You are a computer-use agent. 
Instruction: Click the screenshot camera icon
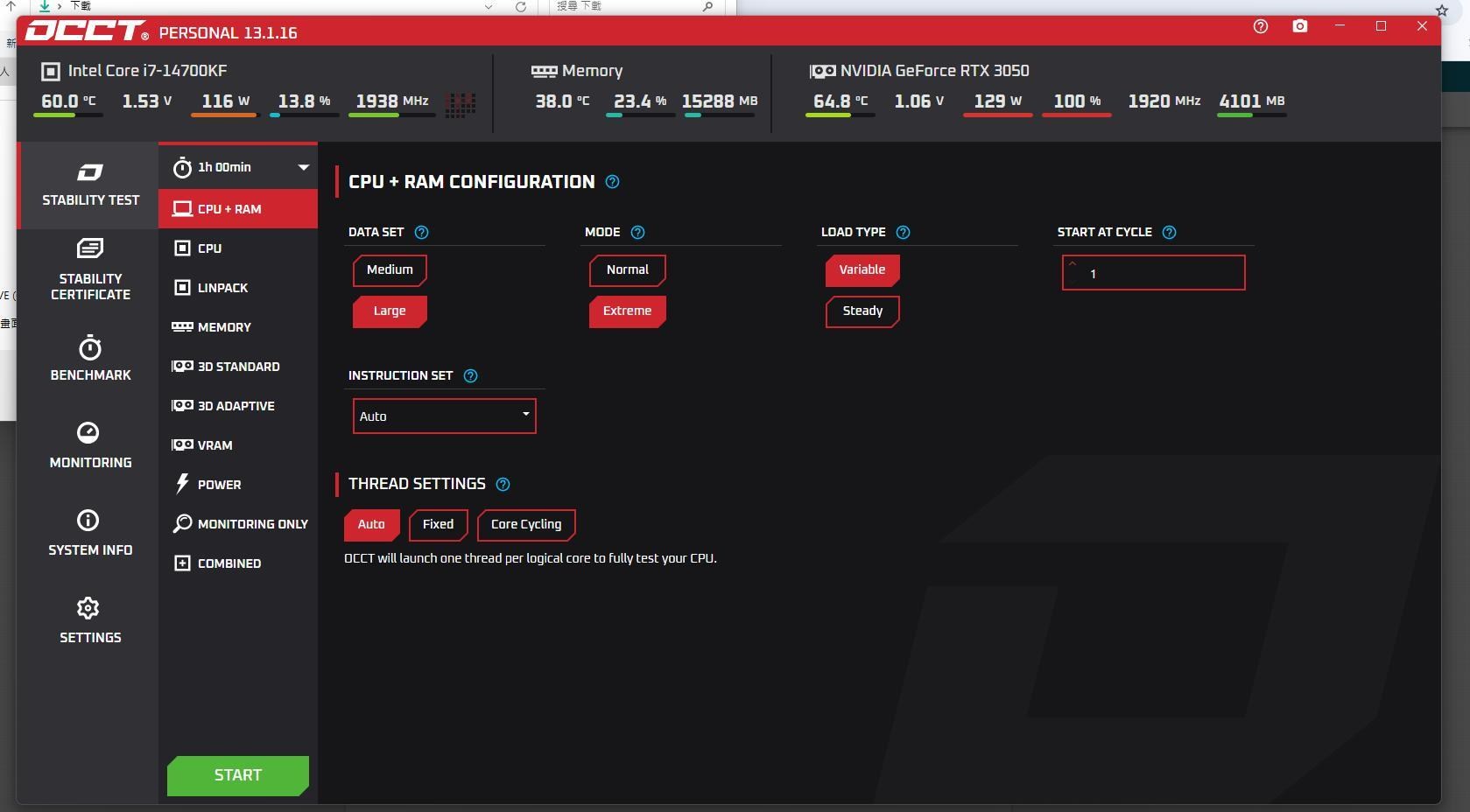[x=1300, y=26]
